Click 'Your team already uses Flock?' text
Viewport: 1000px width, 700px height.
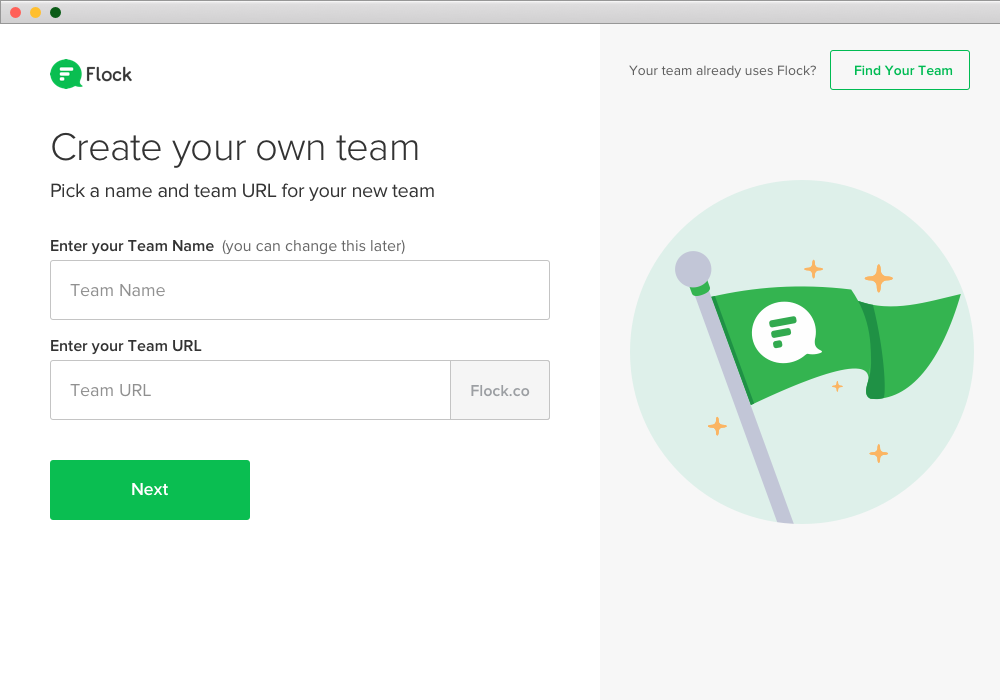click(723, 70)
